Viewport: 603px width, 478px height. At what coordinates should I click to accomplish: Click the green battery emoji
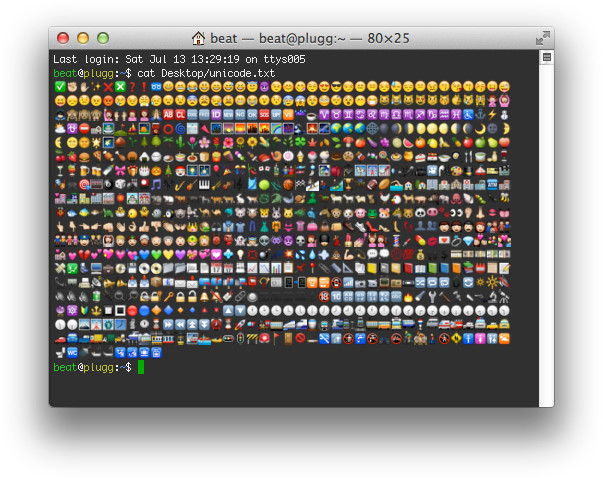click(x=96, y=296)
